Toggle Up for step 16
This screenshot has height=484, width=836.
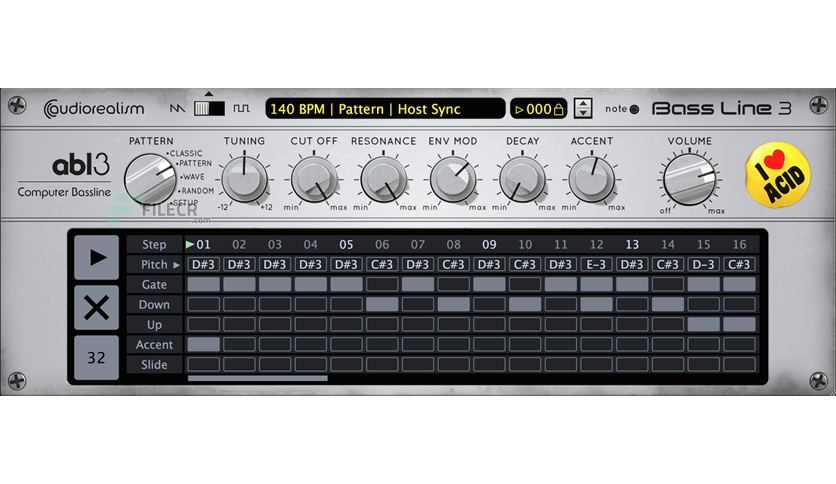pos(739,325)
